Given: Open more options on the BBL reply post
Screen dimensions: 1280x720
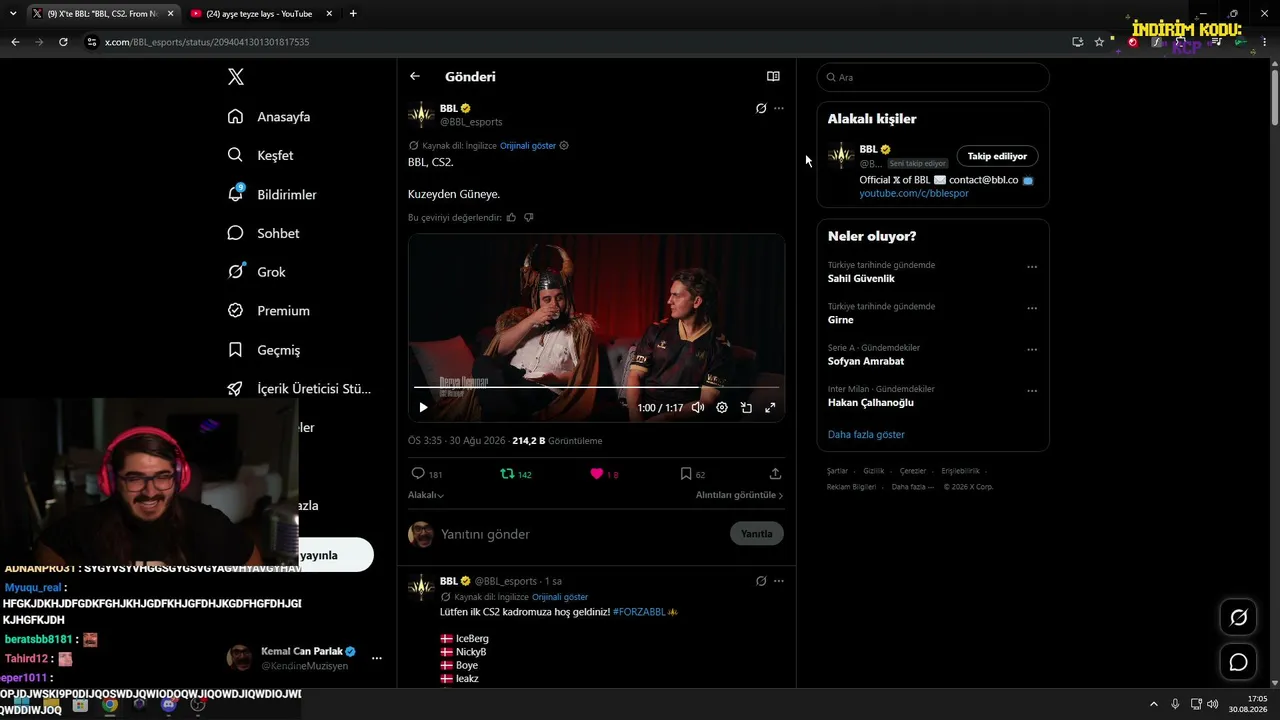Looking at the screenshot, I should pyautogui.click(x=779, y=581).
